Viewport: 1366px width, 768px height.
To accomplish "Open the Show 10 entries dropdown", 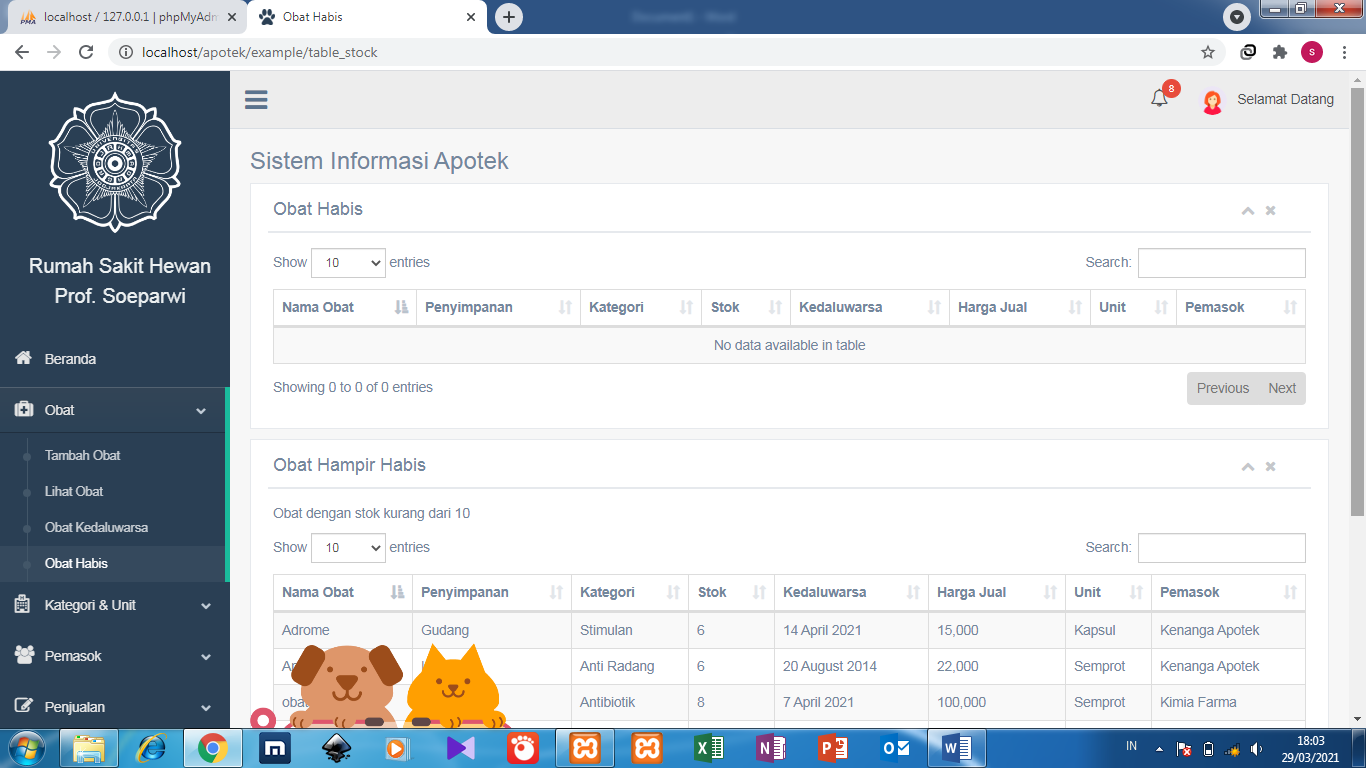I will [348, 262].
